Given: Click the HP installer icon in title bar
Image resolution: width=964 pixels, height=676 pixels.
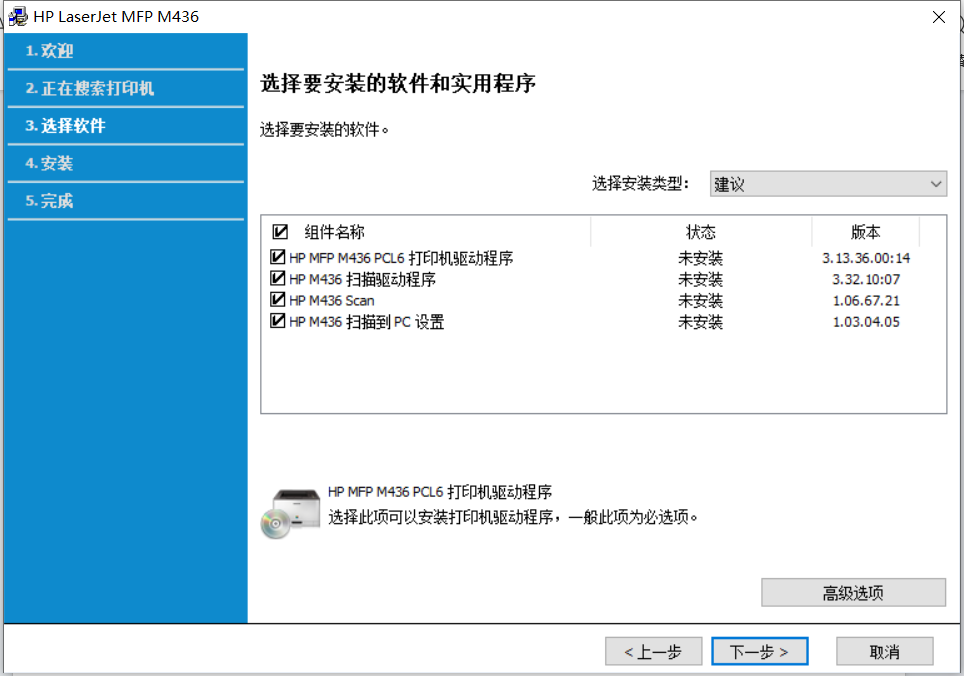Looking at the screenshot, I should 18,17.
